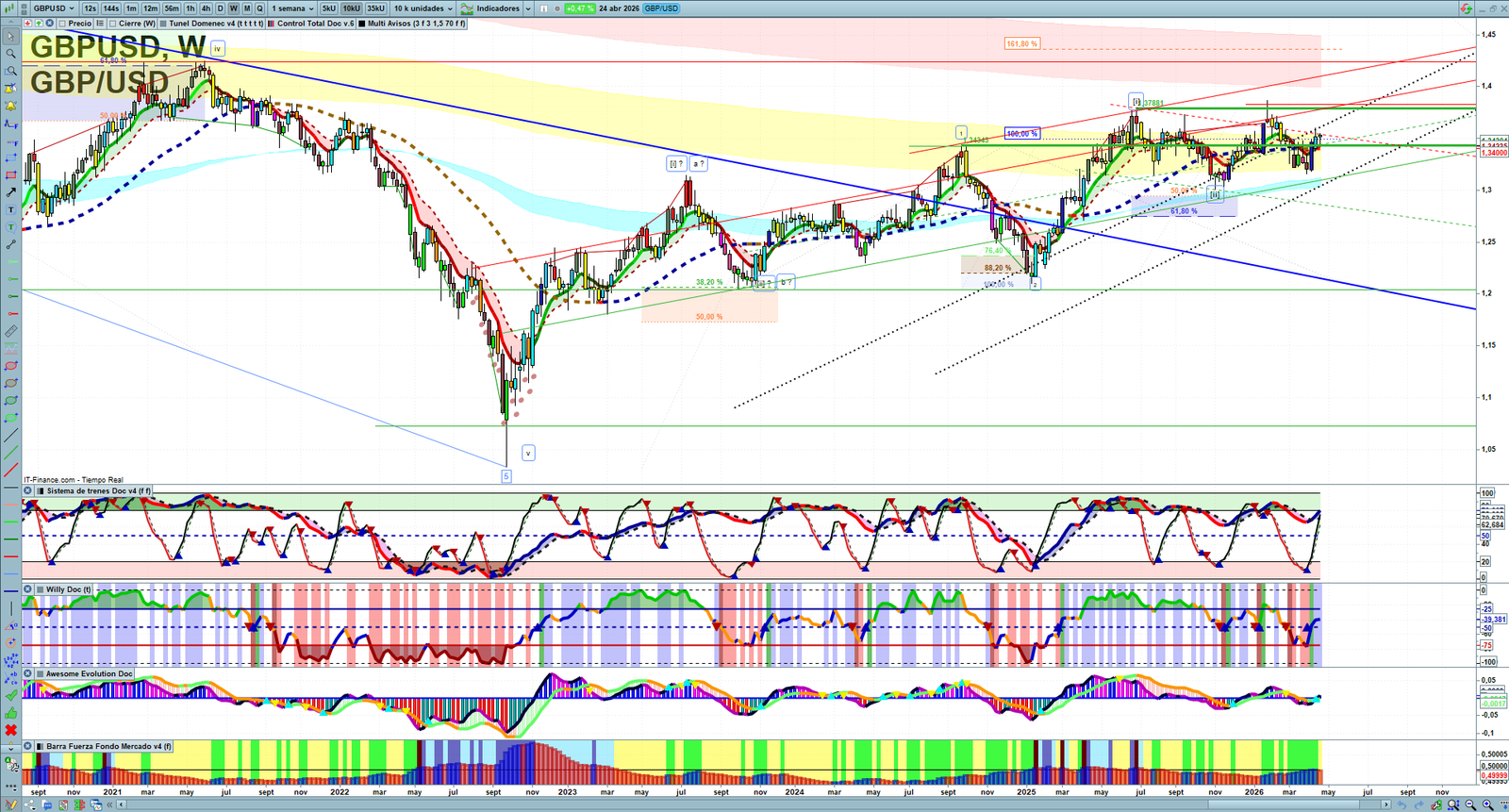Select the arrow cursor tool
The width and height of the screenshot is (1509, 812).
point(10,36)
